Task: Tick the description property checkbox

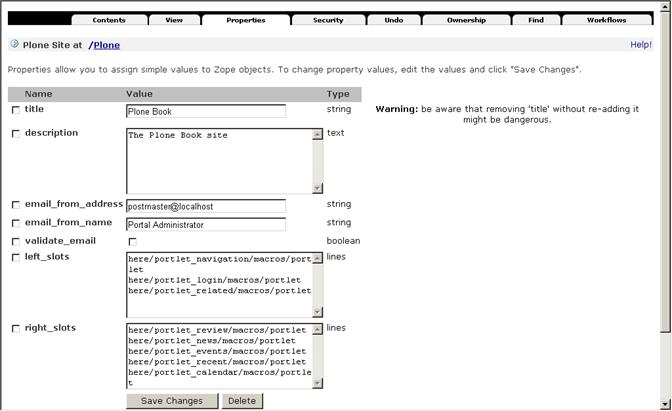Action: (16, 134)
